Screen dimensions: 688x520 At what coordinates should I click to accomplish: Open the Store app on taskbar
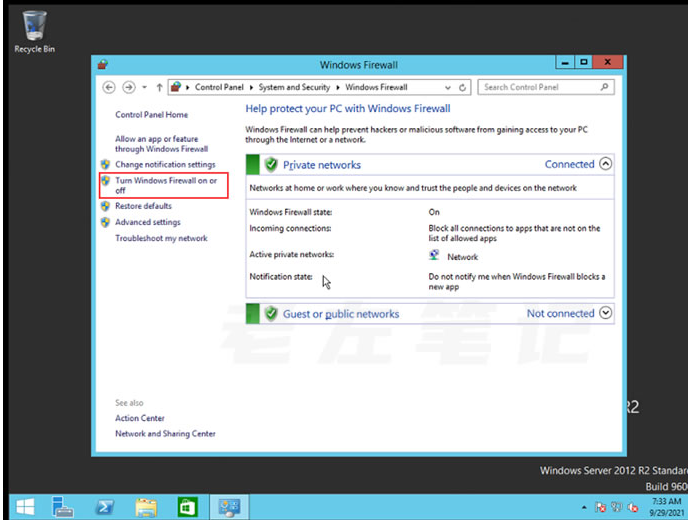187,505
